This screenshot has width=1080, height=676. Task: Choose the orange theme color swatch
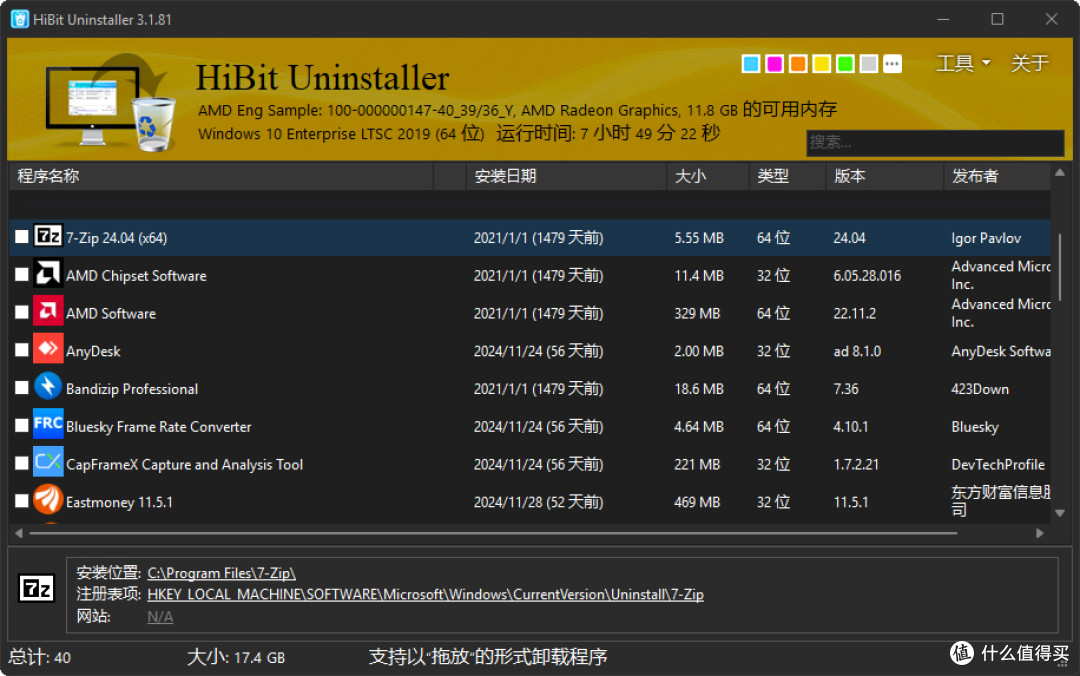pos(798,64)
